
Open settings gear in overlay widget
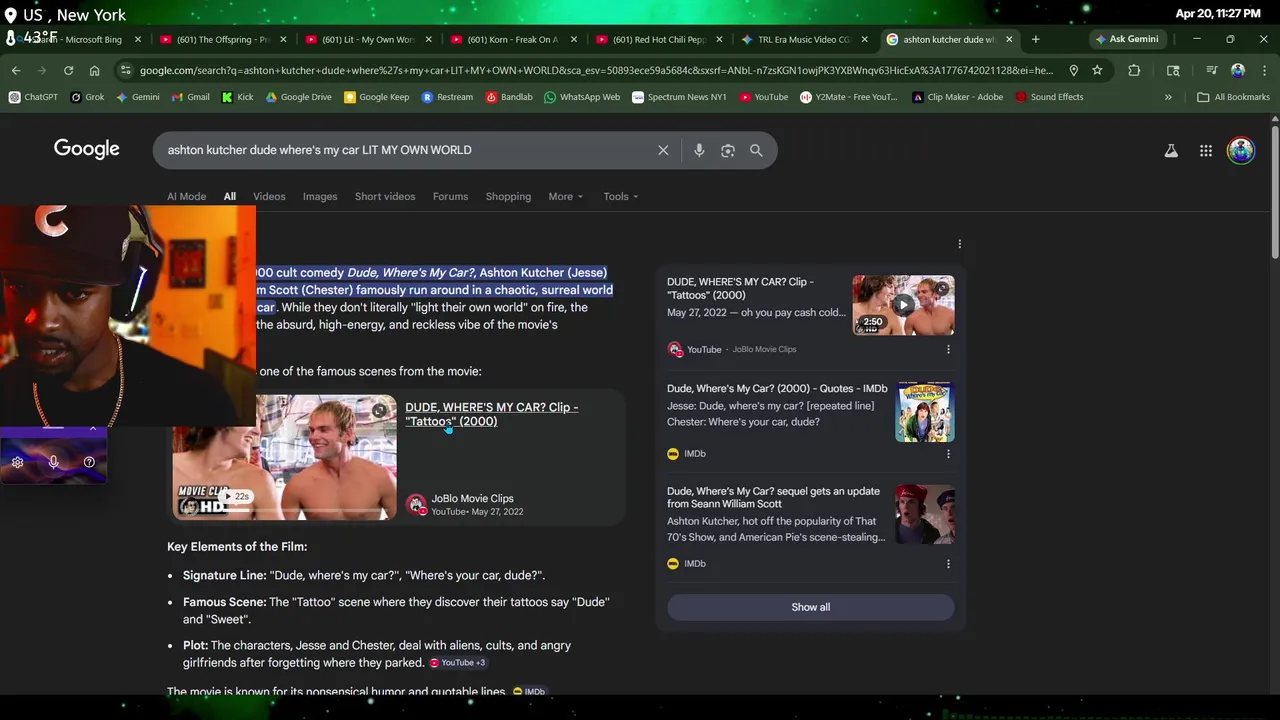point(17,462)
